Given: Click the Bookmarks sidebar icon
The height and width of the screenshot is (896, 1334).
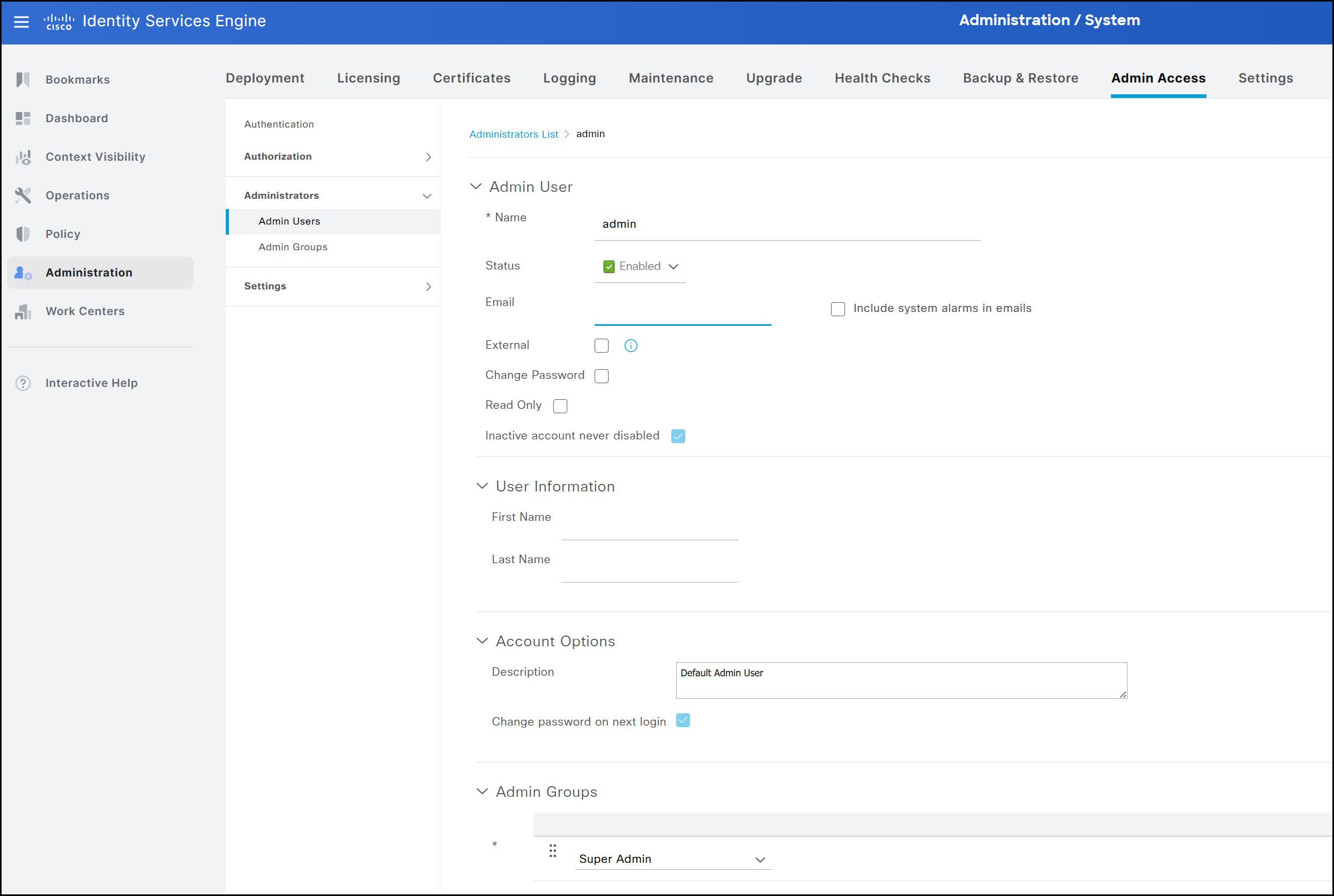Looking at the screenshot, I should click(x=23, y=79).
